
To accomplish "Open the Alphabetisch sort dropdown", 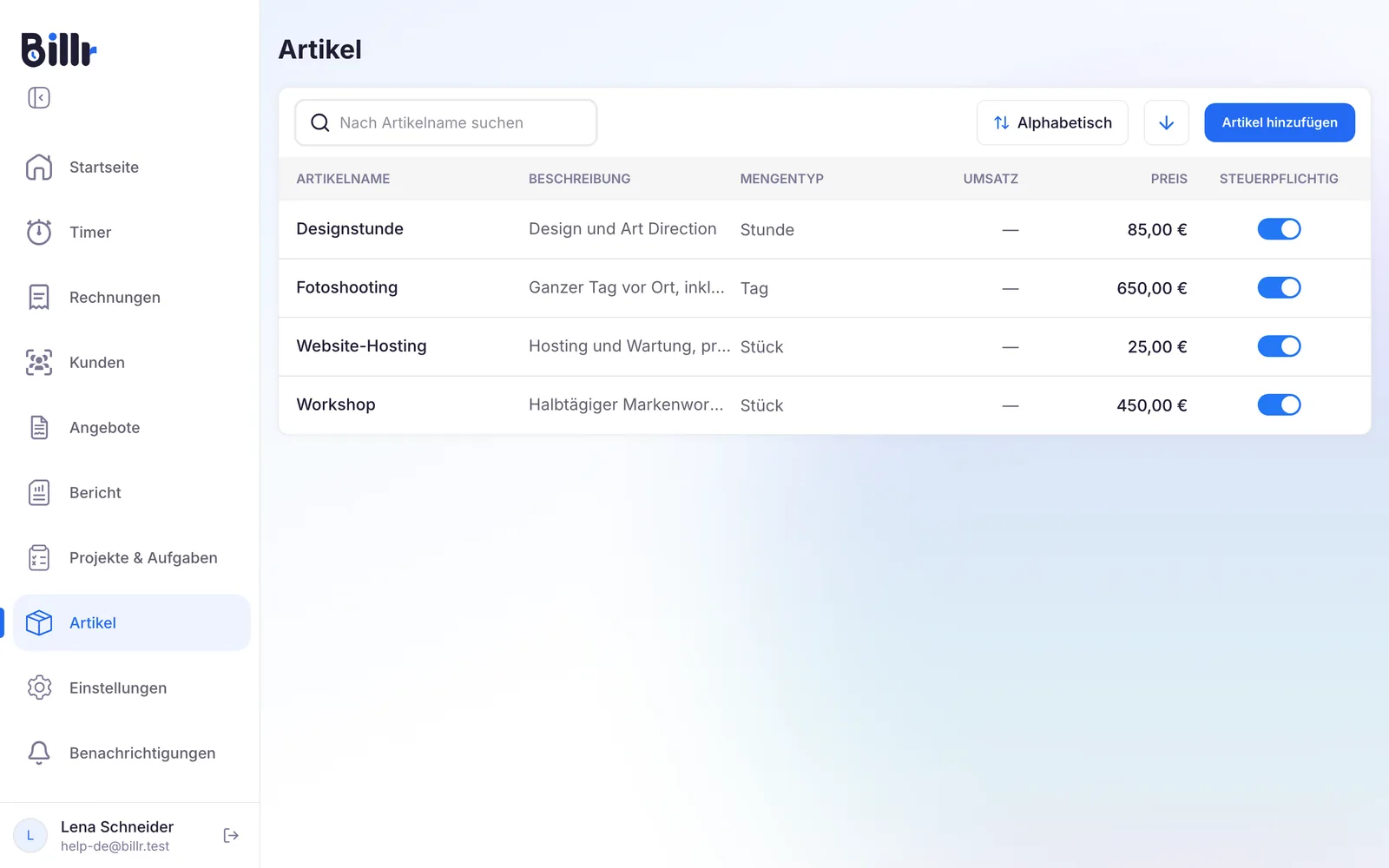I will (1052, 122).
